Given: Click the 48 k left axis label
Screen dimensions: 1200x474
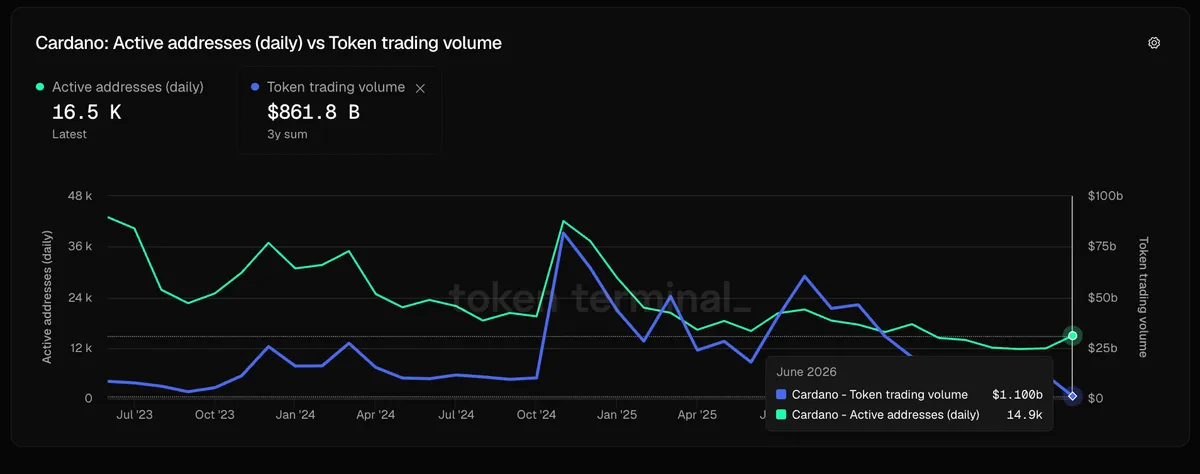Looking at the screenshot, I should tap(80, 196).
